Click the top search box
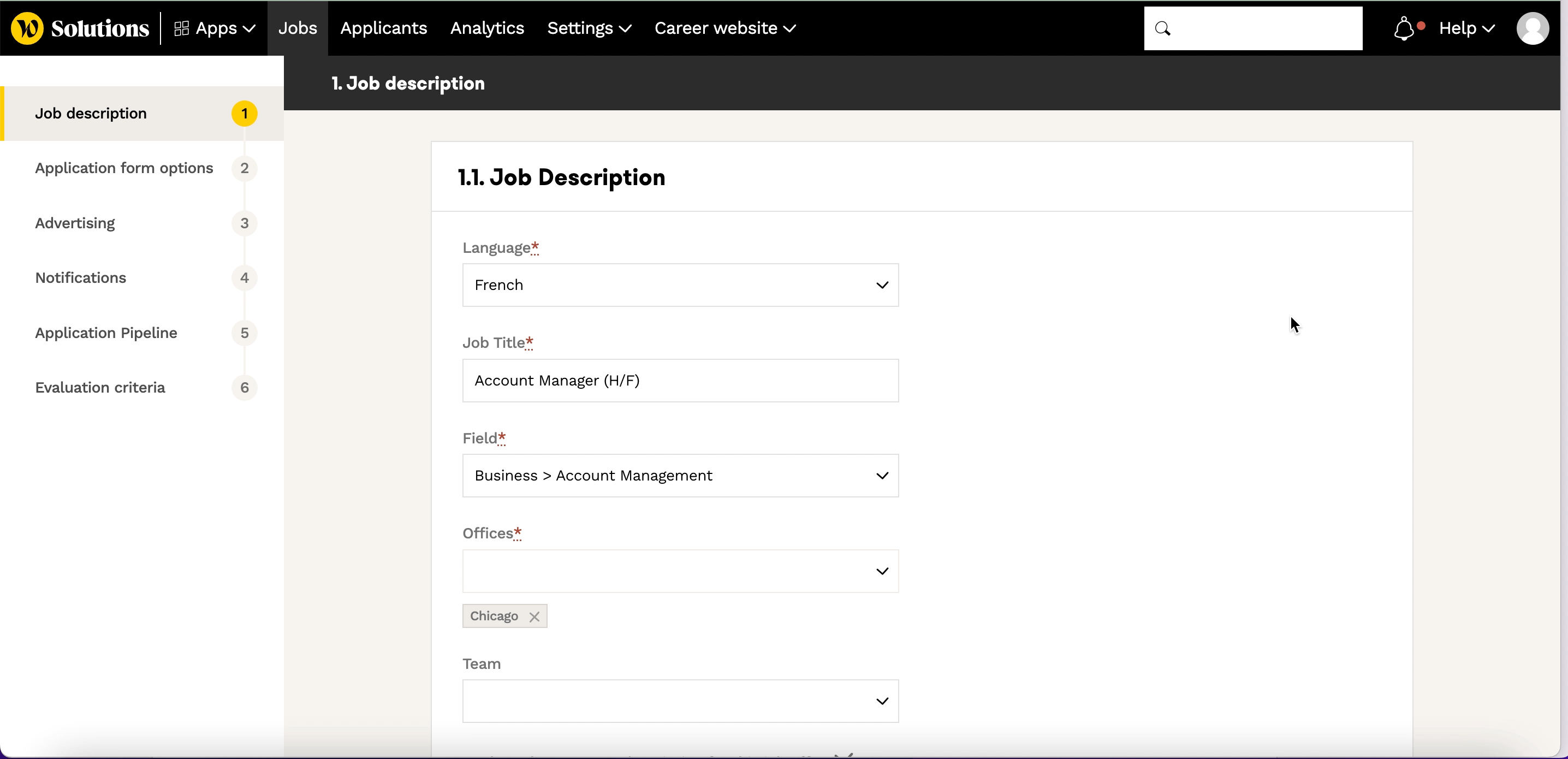This screenshot has width=1568, height=759. 1254,28
